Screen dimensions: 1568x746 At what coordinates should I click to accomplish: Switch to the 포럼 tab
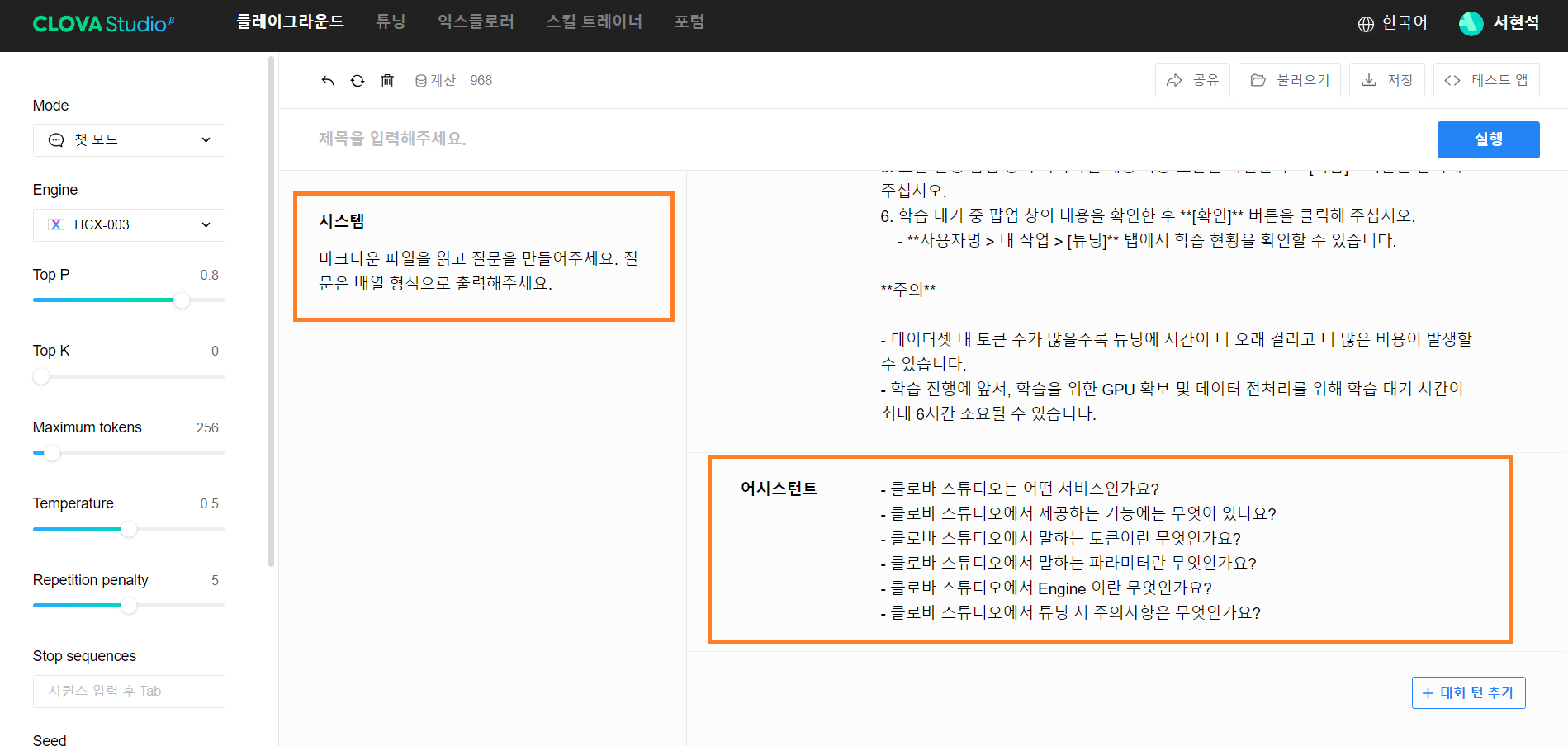[689, 22]
